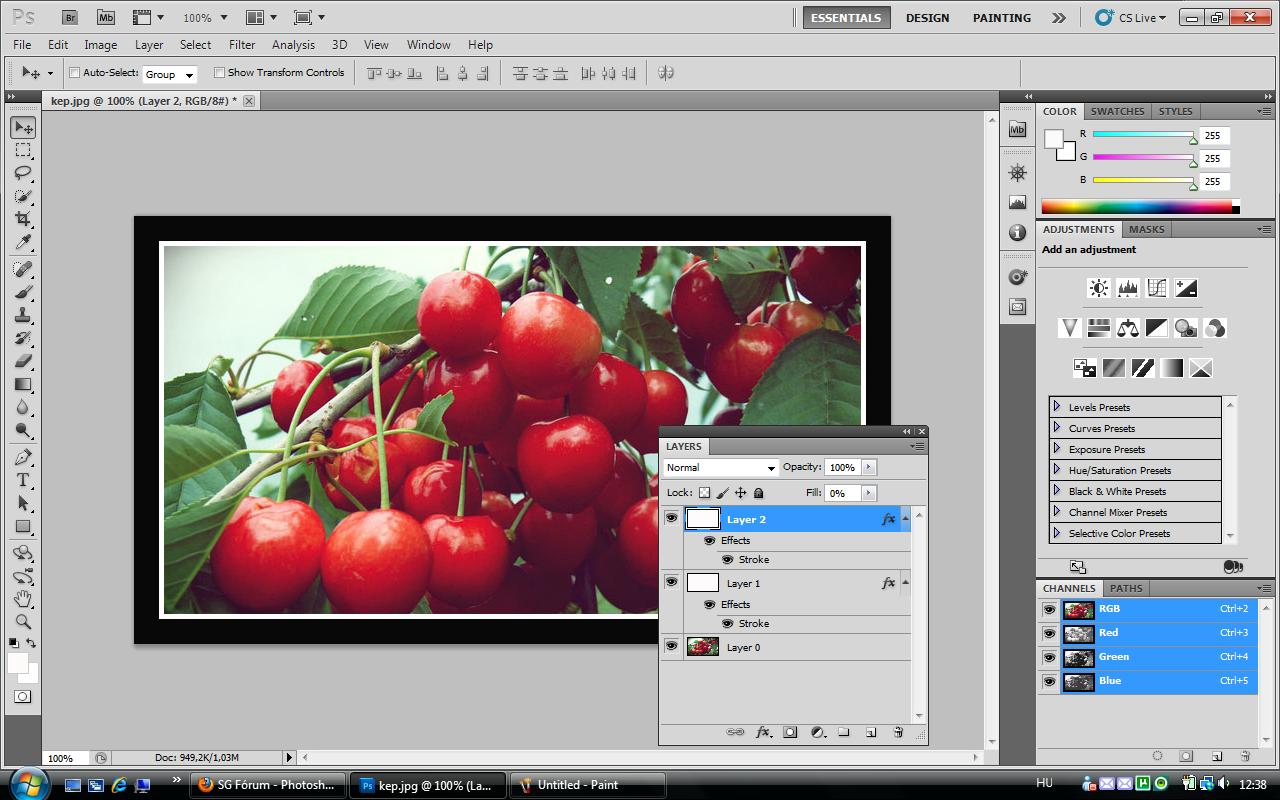Screen dimensions: 1280x800
Task: Open the Auto-Select Group dropdown
Action: point(169,74)
